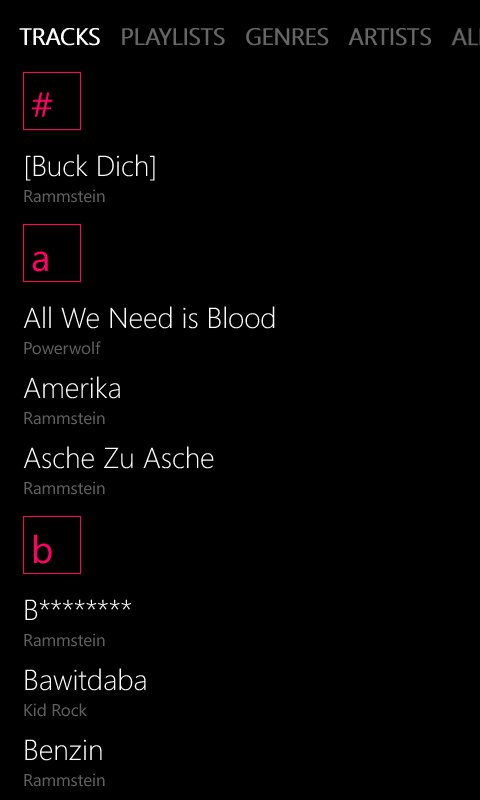Screen dimensions: 480x800
Task: Open the # jump list tile
Action: (x=52, y=101)
